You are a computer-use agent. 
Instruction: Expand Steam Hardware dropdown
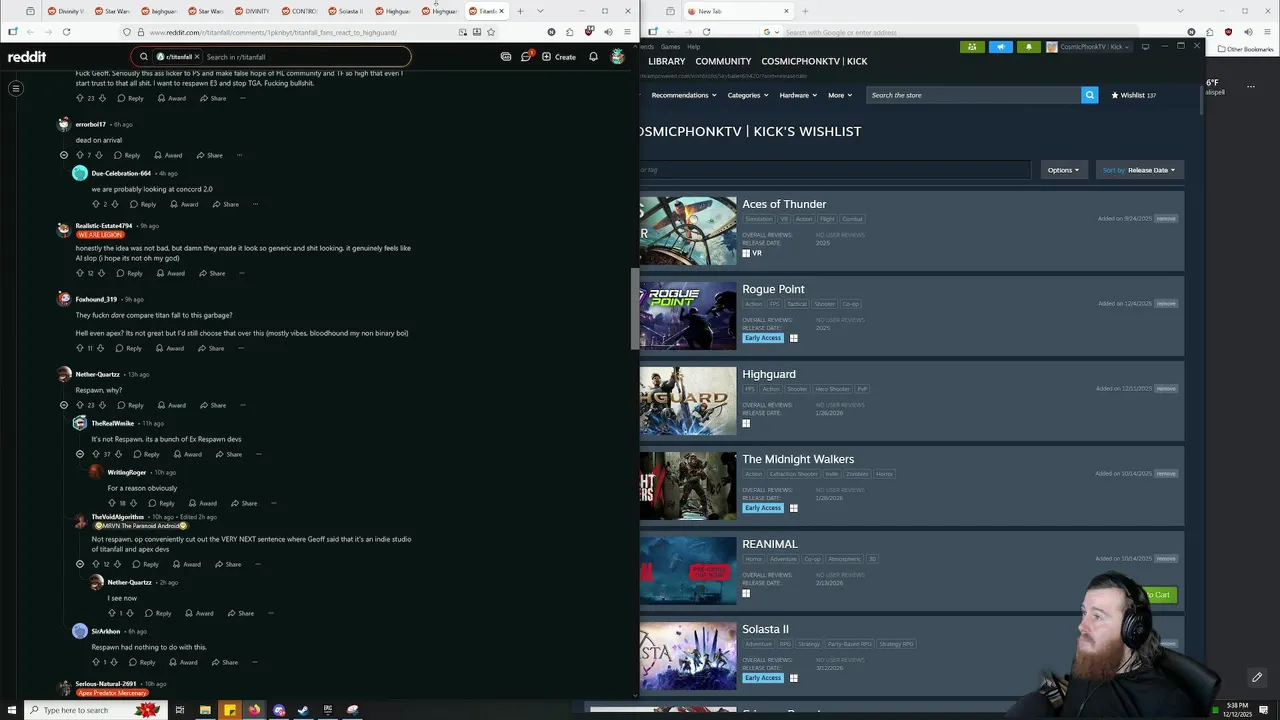(x=798, y=95)
